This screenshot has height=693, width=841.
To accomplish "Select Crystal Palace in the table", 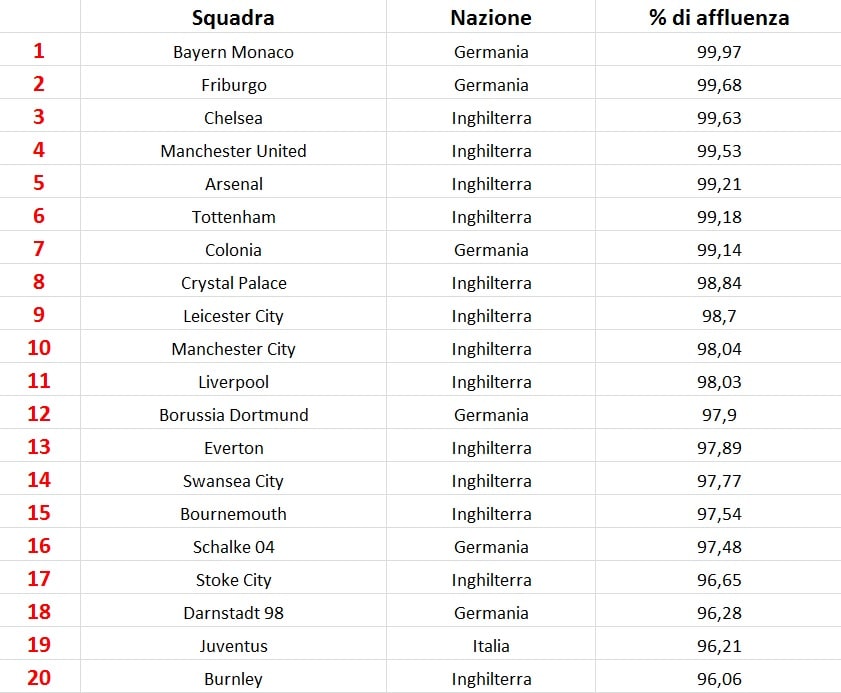I will pos(233,283).
